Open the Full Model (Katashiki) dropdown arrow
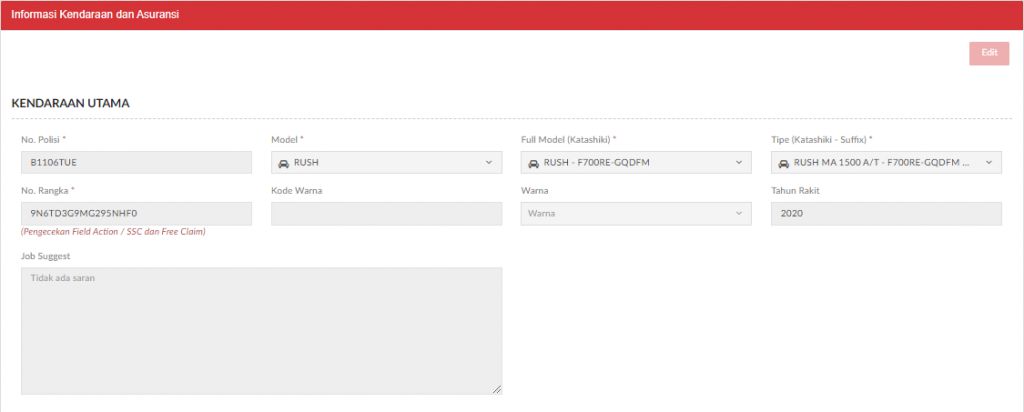This screenshot has width=1024, height=412. pyautogui.click(x=739, y=163)
